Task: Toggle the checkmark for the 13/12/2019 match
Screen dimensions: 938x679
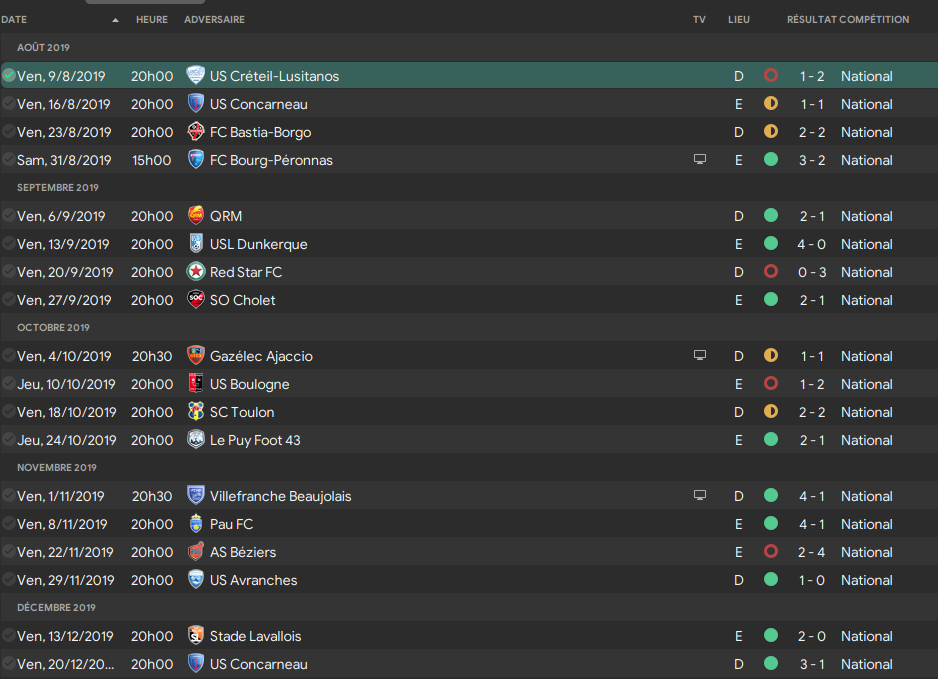Action: click(8, 635)
